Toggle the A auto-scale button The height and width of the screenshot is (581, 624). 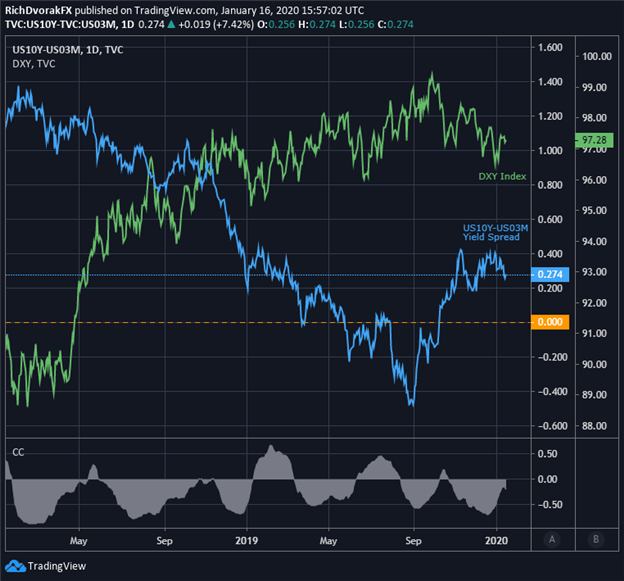552,539
